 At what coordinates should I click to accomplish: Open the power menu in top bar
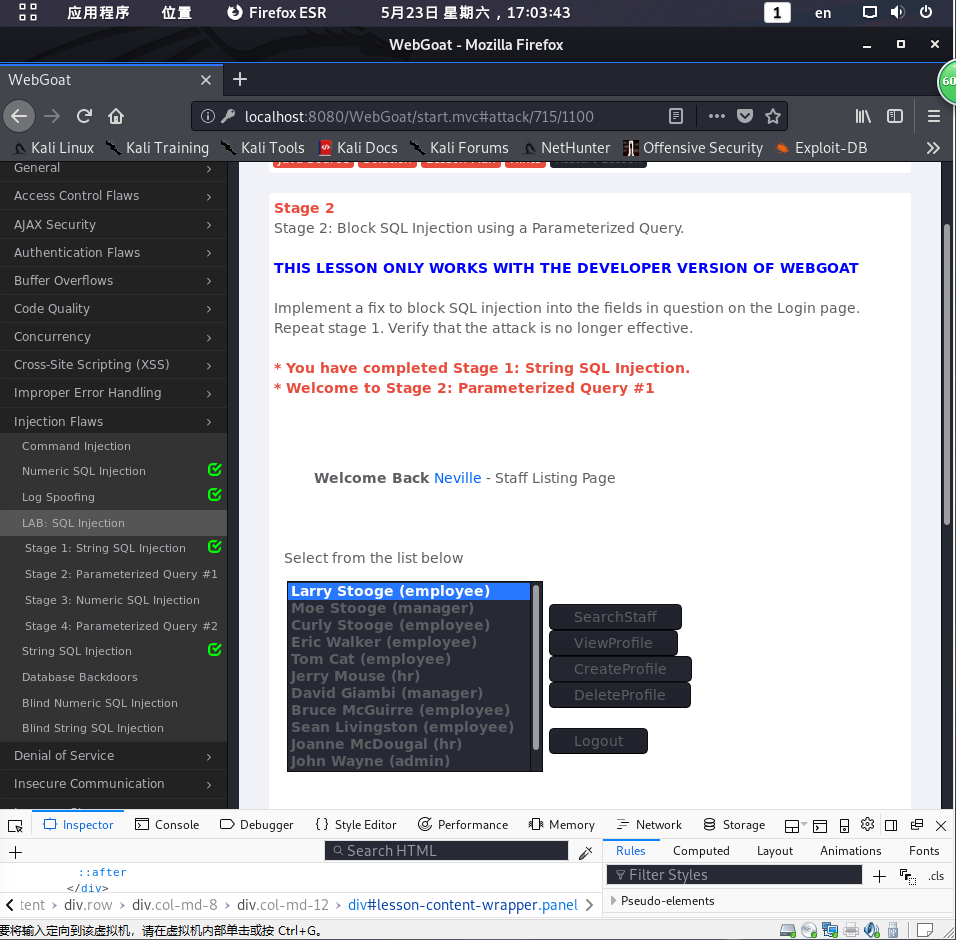pos(926,12)
